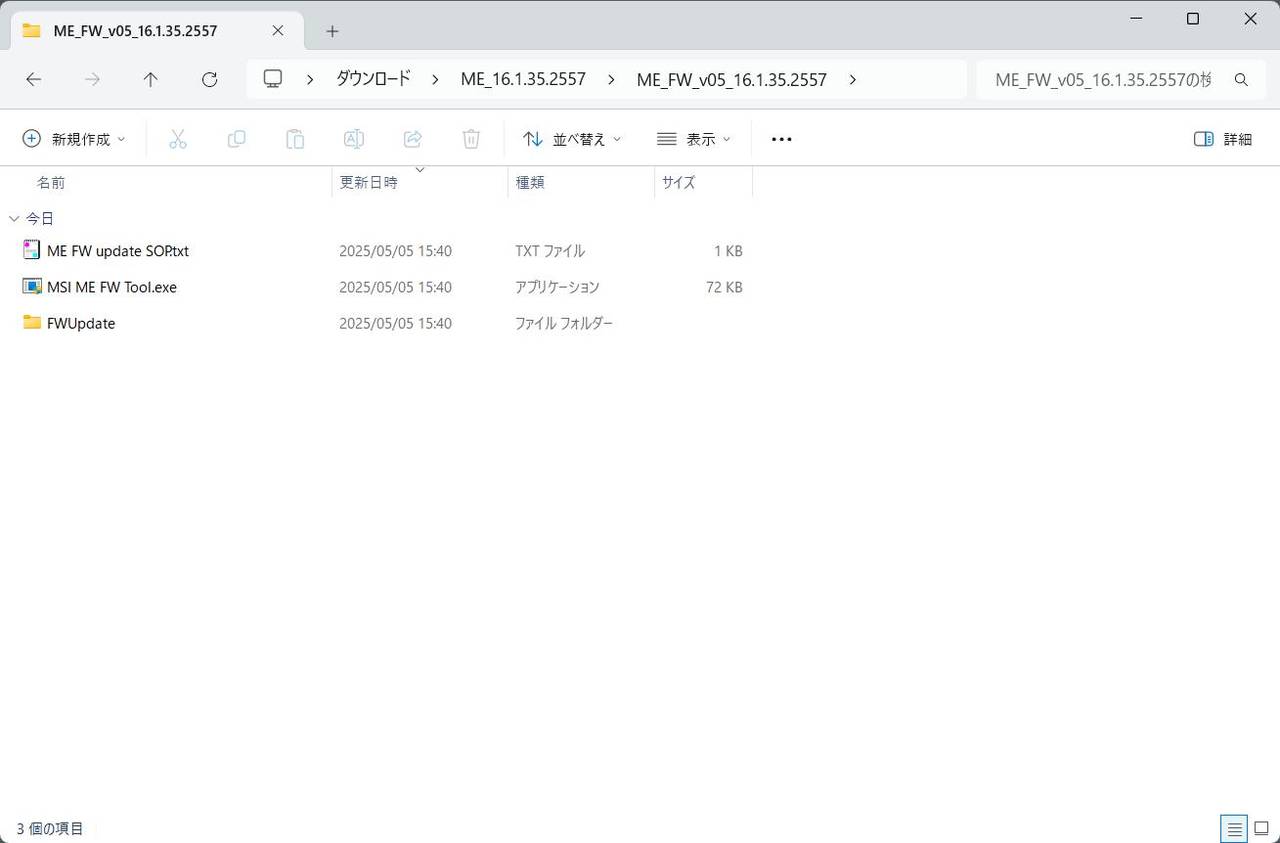Close the ME_FW_v05_16.1.35.2557 tab
This screenshot has height=843, width=1280.
point(278,30)
